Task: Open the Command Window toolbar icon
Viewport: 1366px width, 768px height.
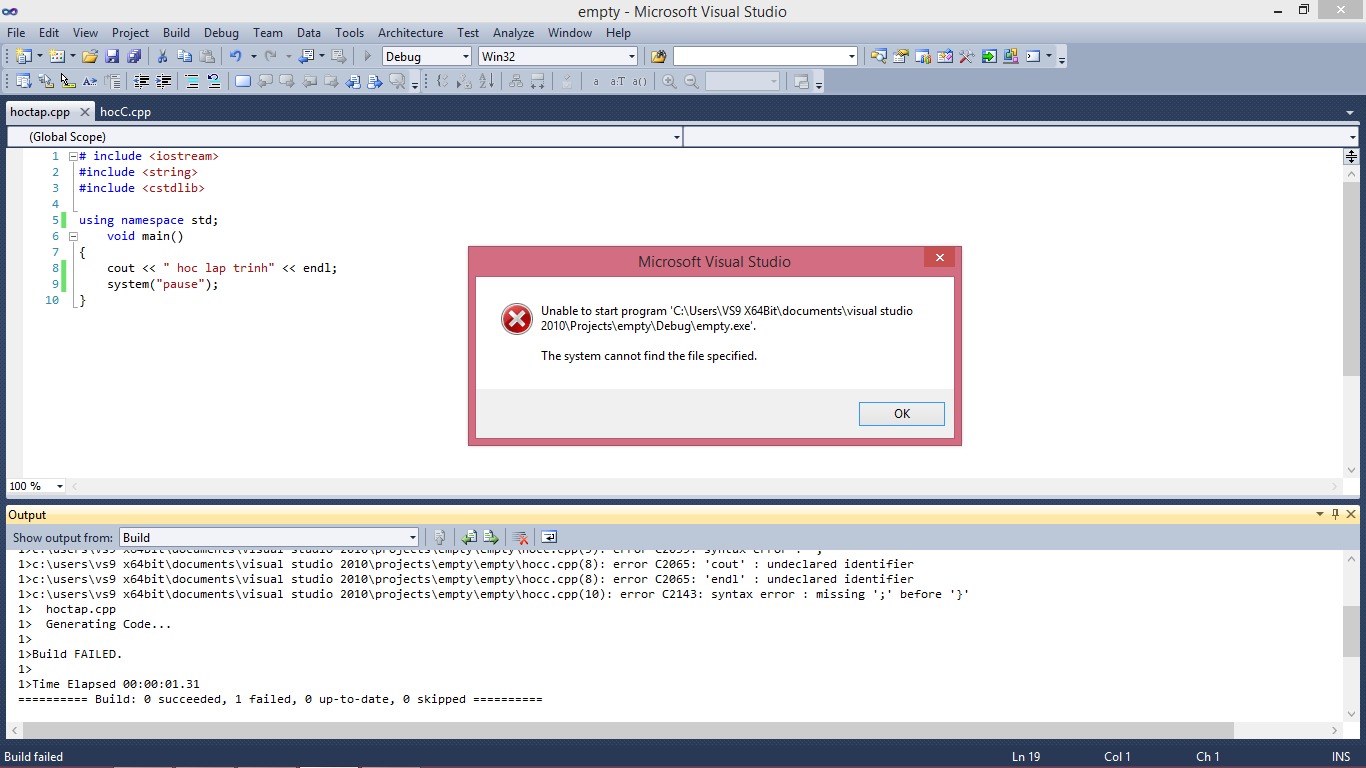Action: click(x=1034, y=56)
